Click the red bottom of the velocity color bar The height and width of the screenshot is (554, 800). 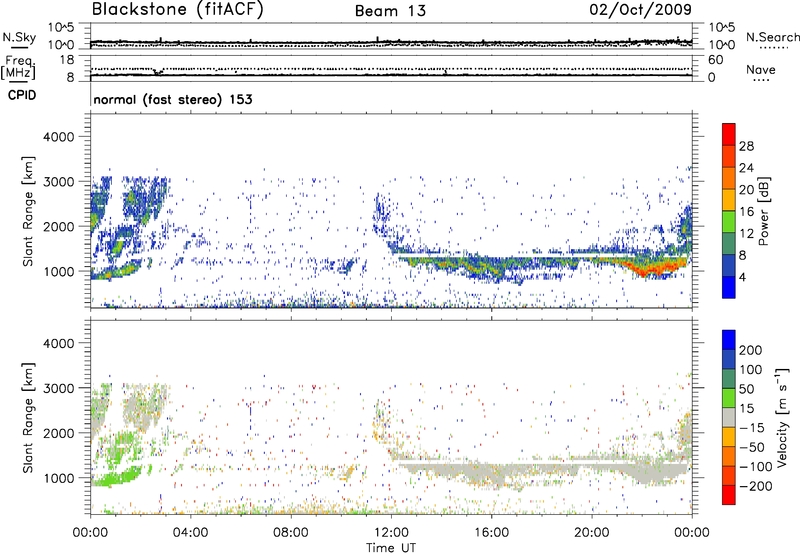click(729, 494)
